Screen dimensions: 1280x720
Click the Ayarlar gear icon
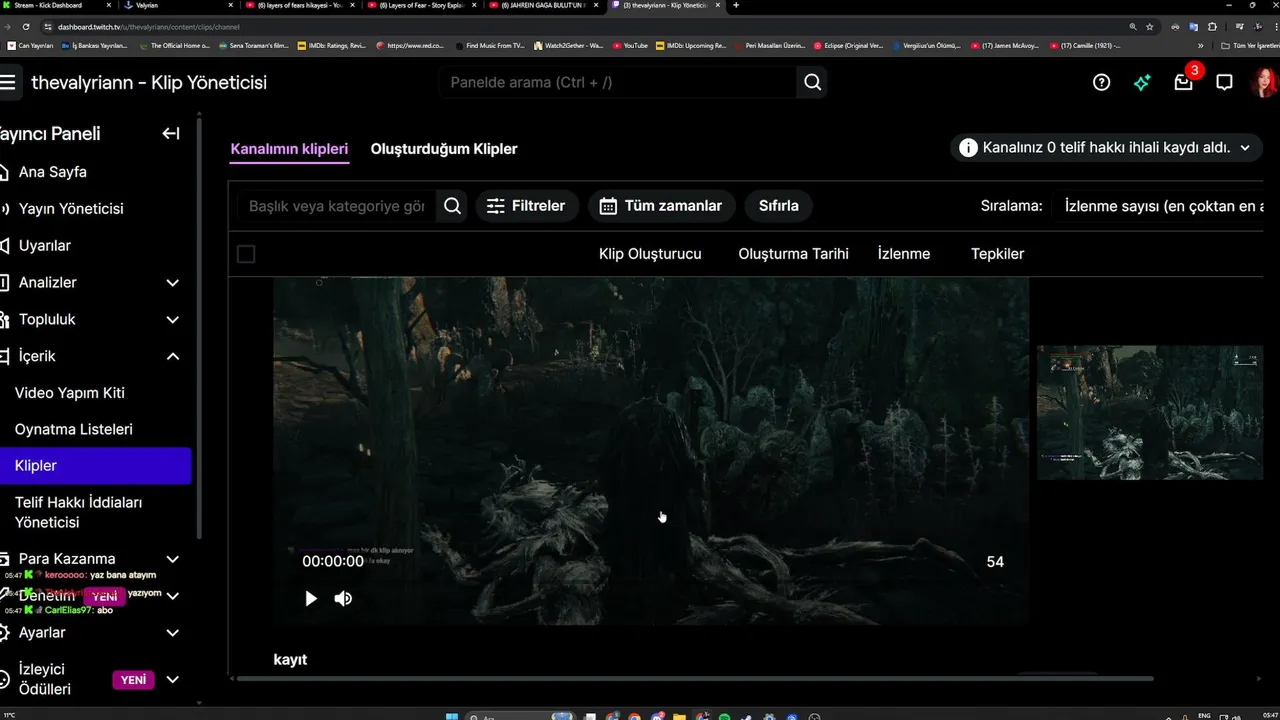tap(5, 632)
